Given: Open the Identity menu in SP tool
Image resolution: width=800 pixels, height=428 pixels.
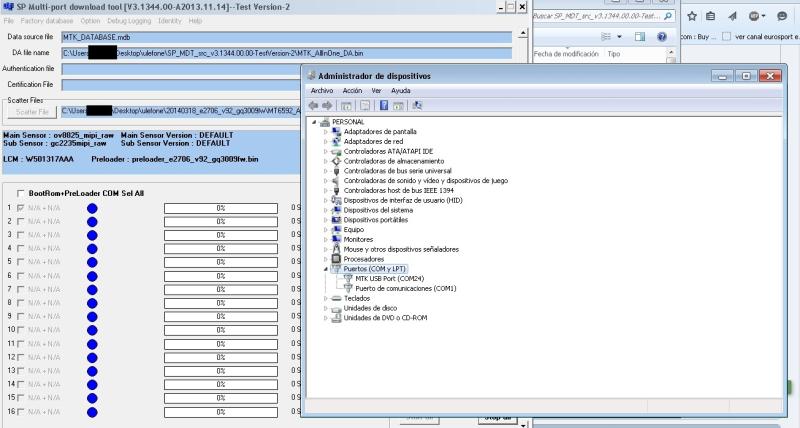Looking at the screenshot, I should (169, 21).
